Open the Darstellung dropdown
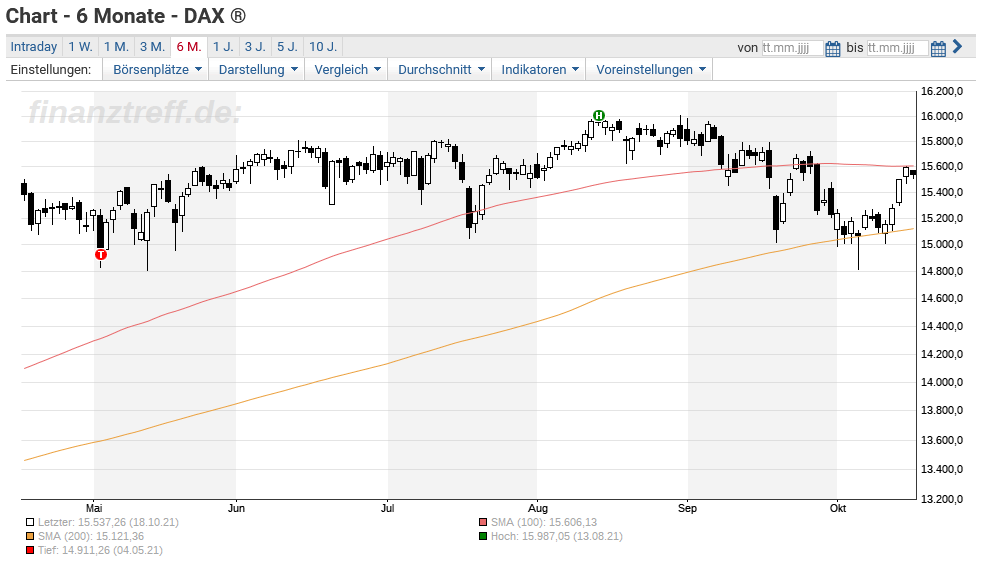Screen dimensions: 985x569 258,70
